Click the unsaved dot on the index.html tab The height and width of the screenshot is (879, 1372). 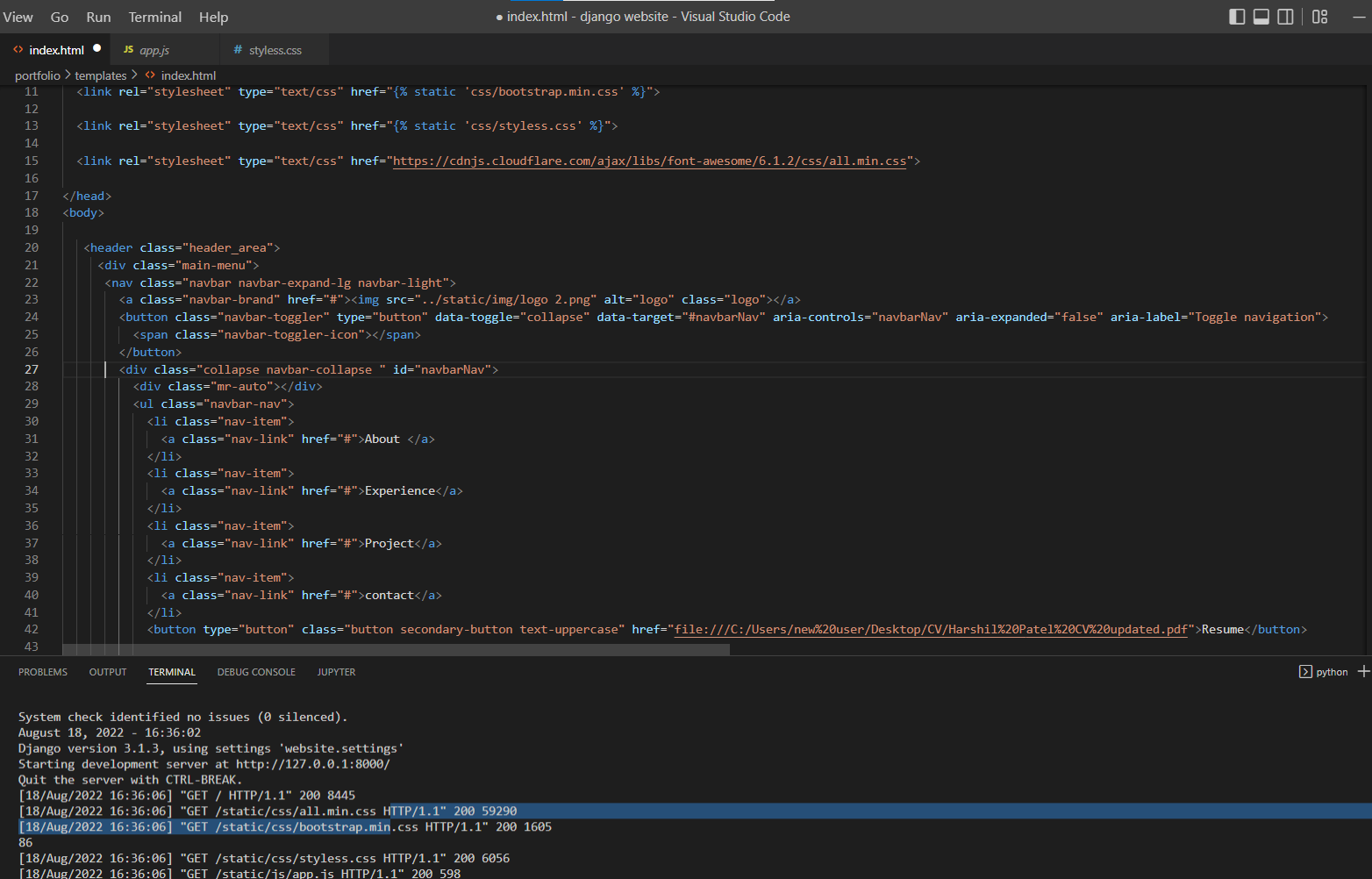(x=97, y=48)
